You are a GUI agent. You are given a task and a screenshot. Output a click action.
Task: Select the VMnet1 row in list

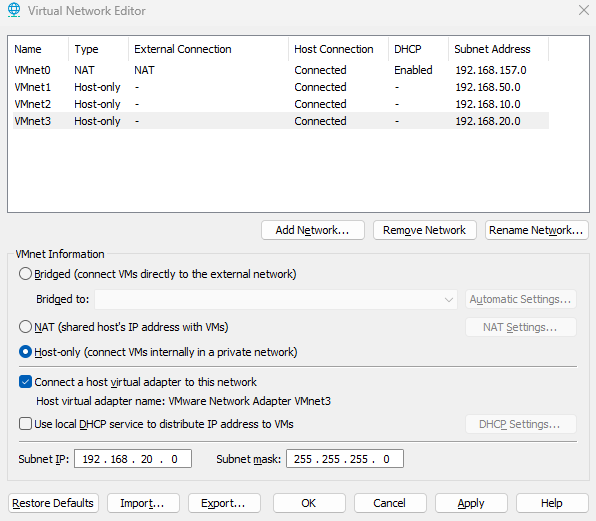pos(281,87)
